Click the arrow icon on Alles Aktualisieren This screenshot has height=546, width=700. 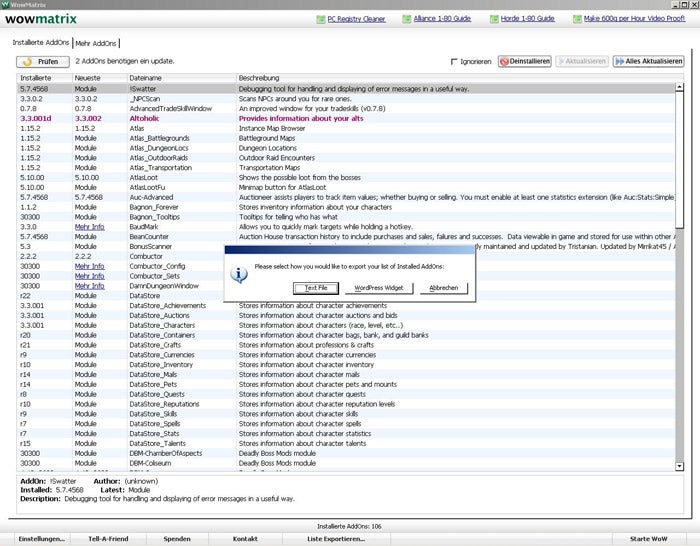point(617,61)
